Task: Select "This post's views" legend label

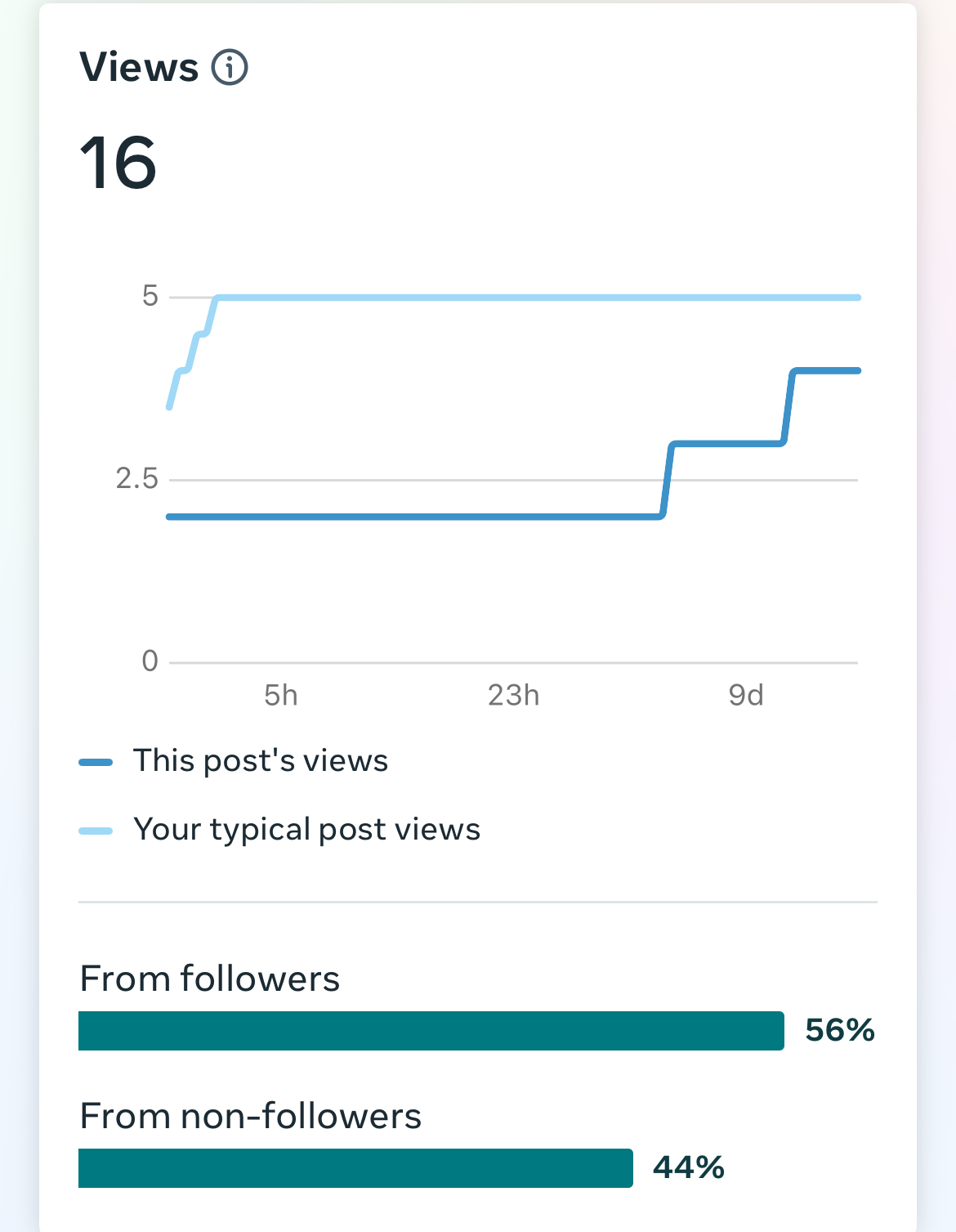Action: [x=261, y=761]
